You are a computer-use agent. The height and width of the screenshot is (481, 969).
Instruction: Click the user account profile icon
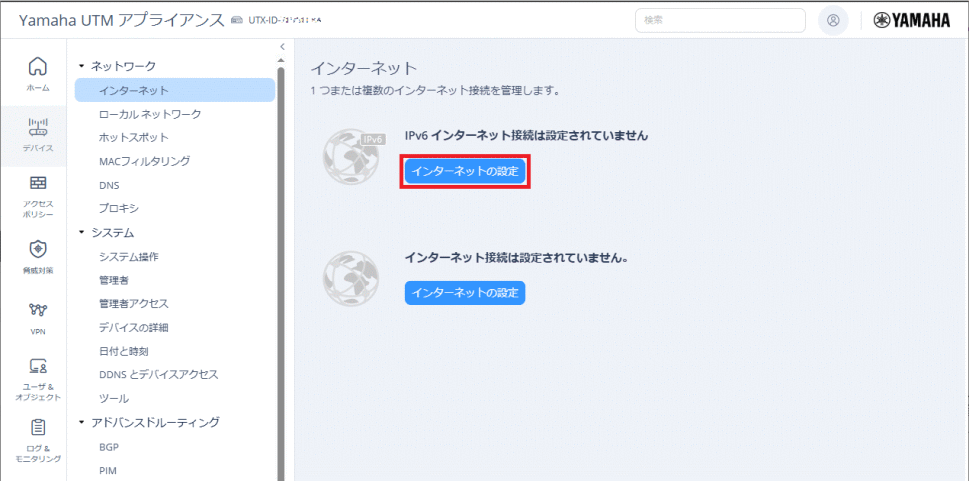click(x=833, y=20)
